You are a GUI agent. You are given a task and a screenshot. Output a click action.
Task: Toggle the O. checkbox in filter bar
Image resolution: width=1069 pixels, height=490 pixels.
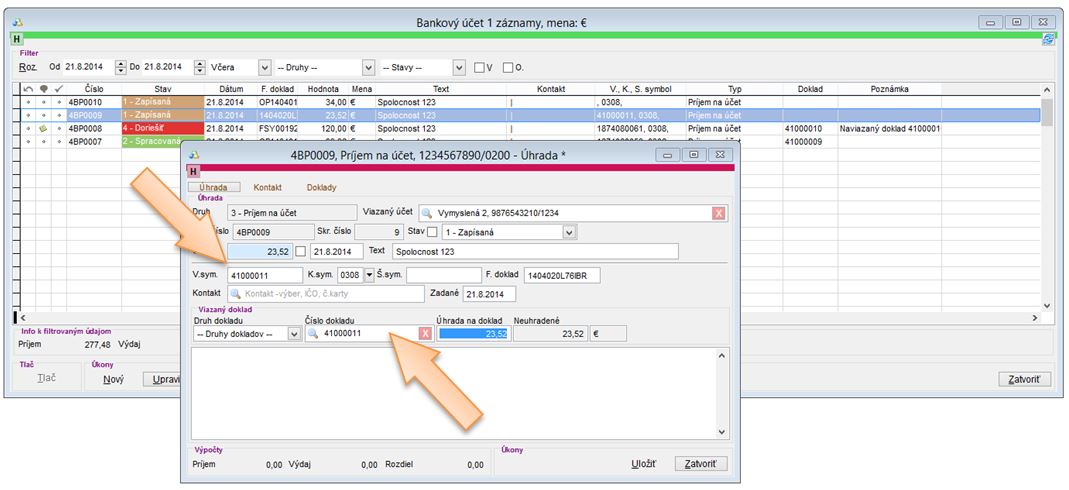click(x=508, y=68)
